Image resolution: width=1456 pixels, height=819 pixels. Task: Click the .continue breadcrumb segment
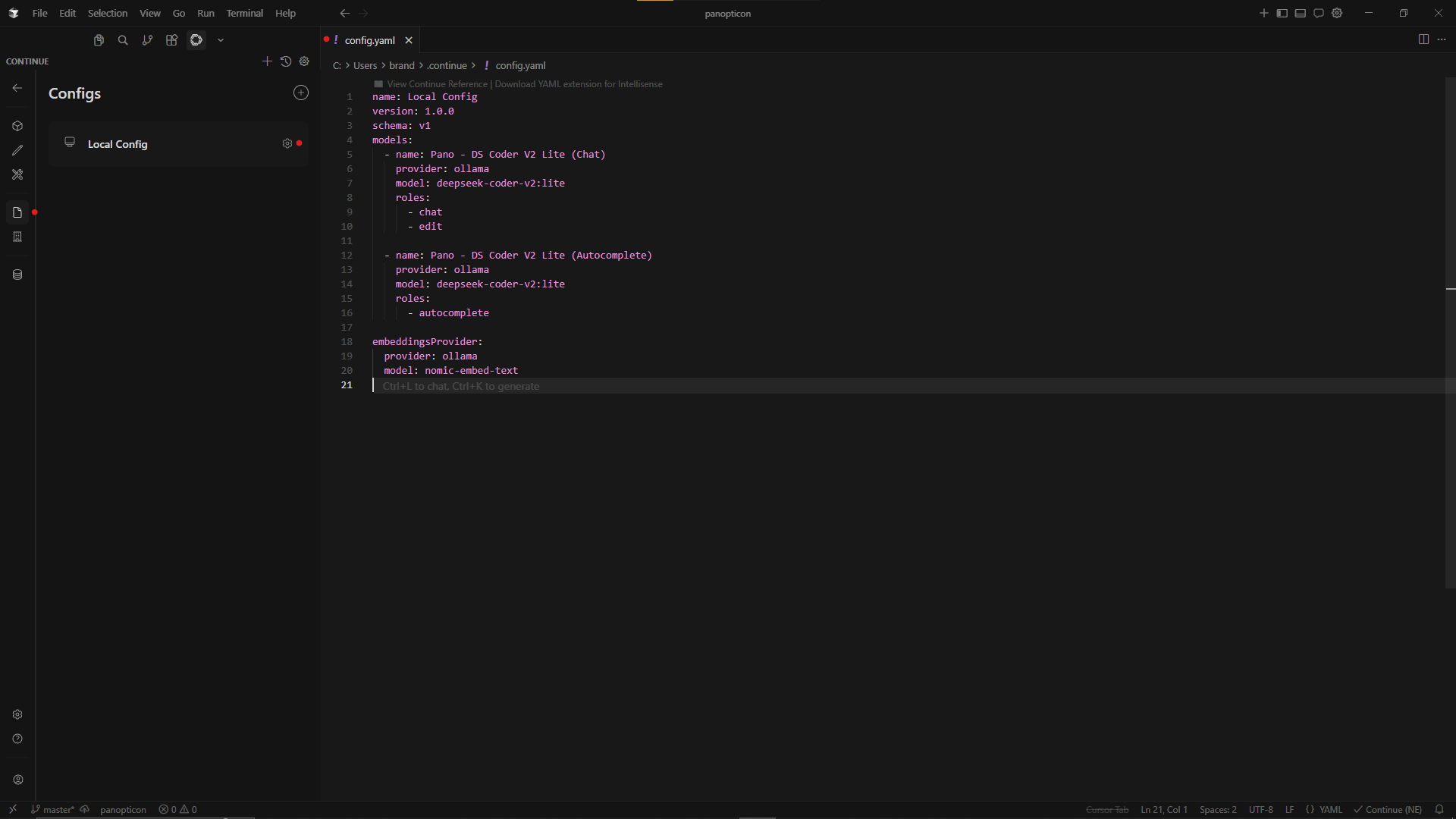pos(447,65)
